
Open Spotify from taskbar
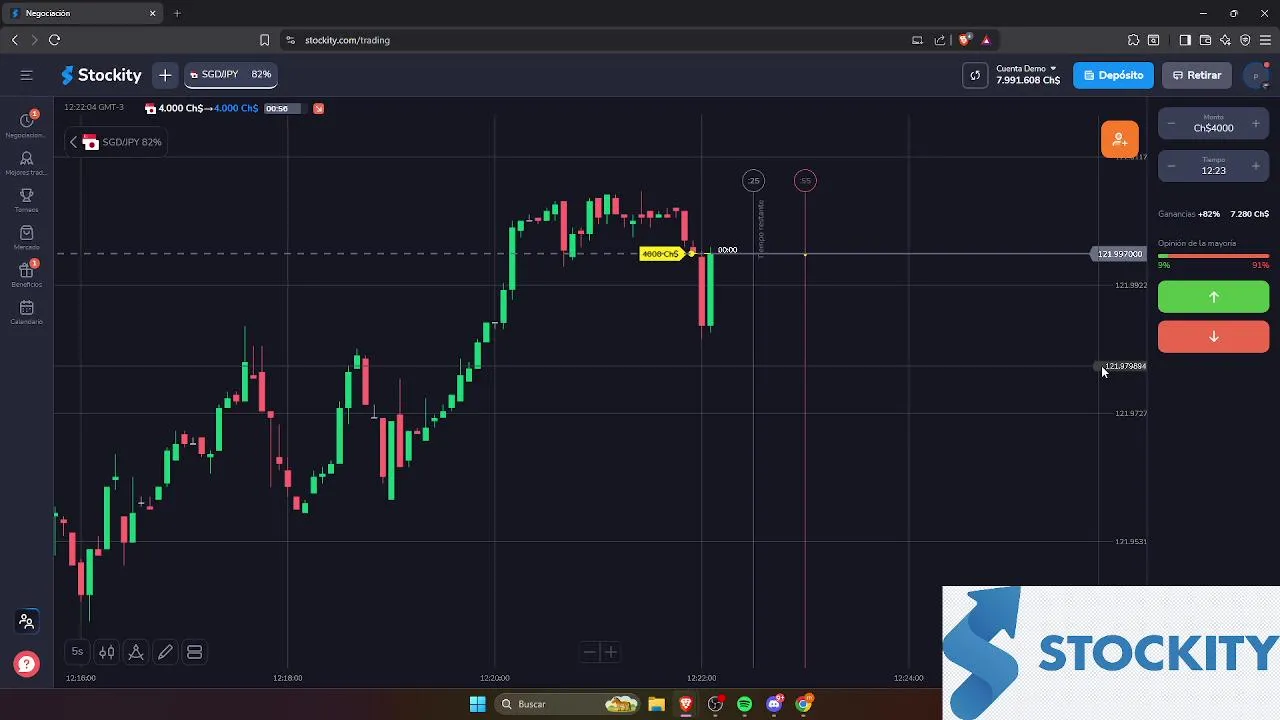click(x=744, y=704)
